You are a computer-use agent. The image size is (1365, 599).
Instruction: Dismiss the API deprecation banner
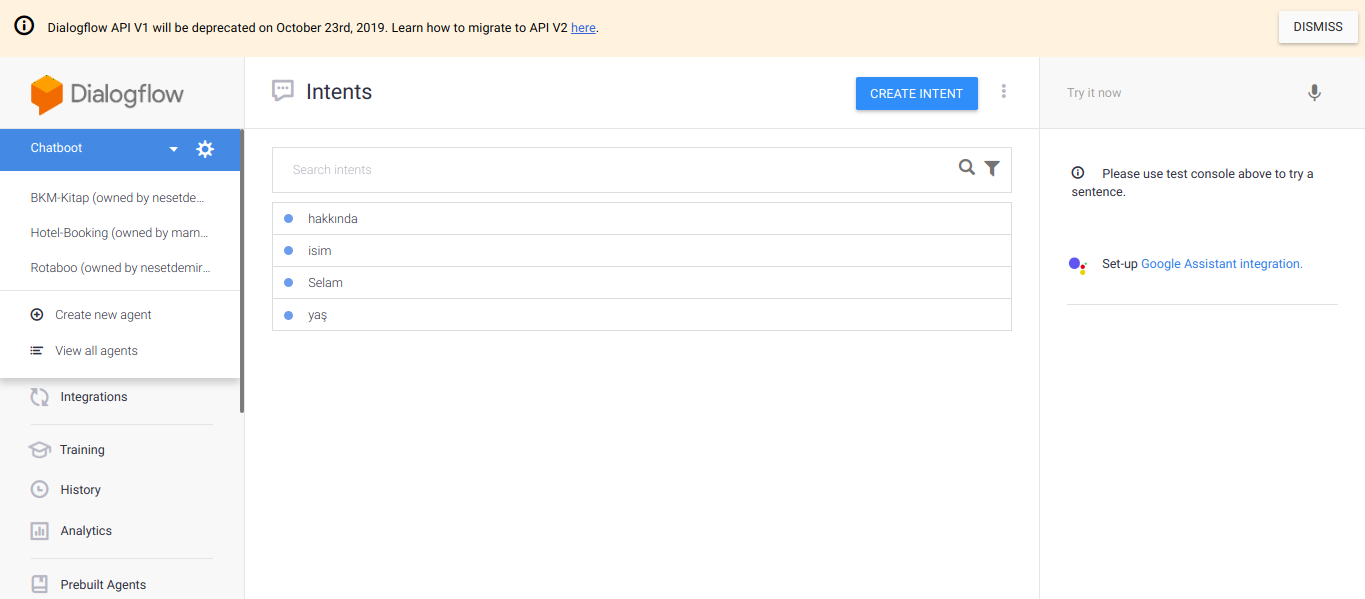tap(1317, 27)
